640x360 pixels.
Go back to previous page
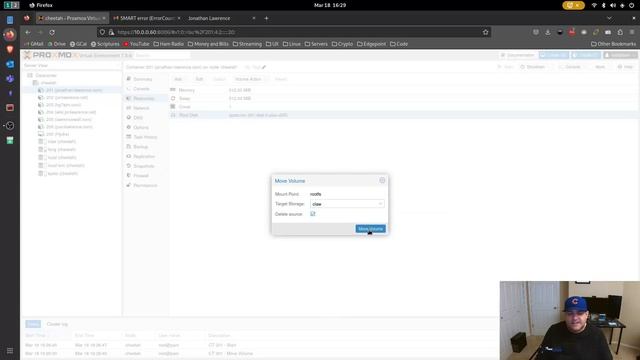[x=28, y=32]
